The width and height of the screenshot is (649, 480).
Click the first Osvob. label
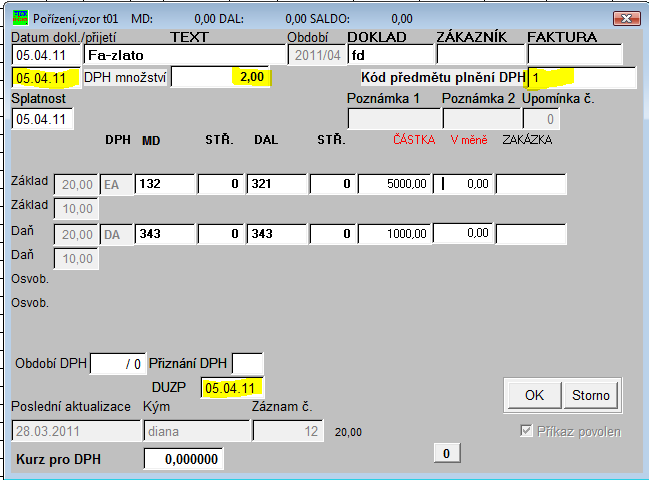30,279
